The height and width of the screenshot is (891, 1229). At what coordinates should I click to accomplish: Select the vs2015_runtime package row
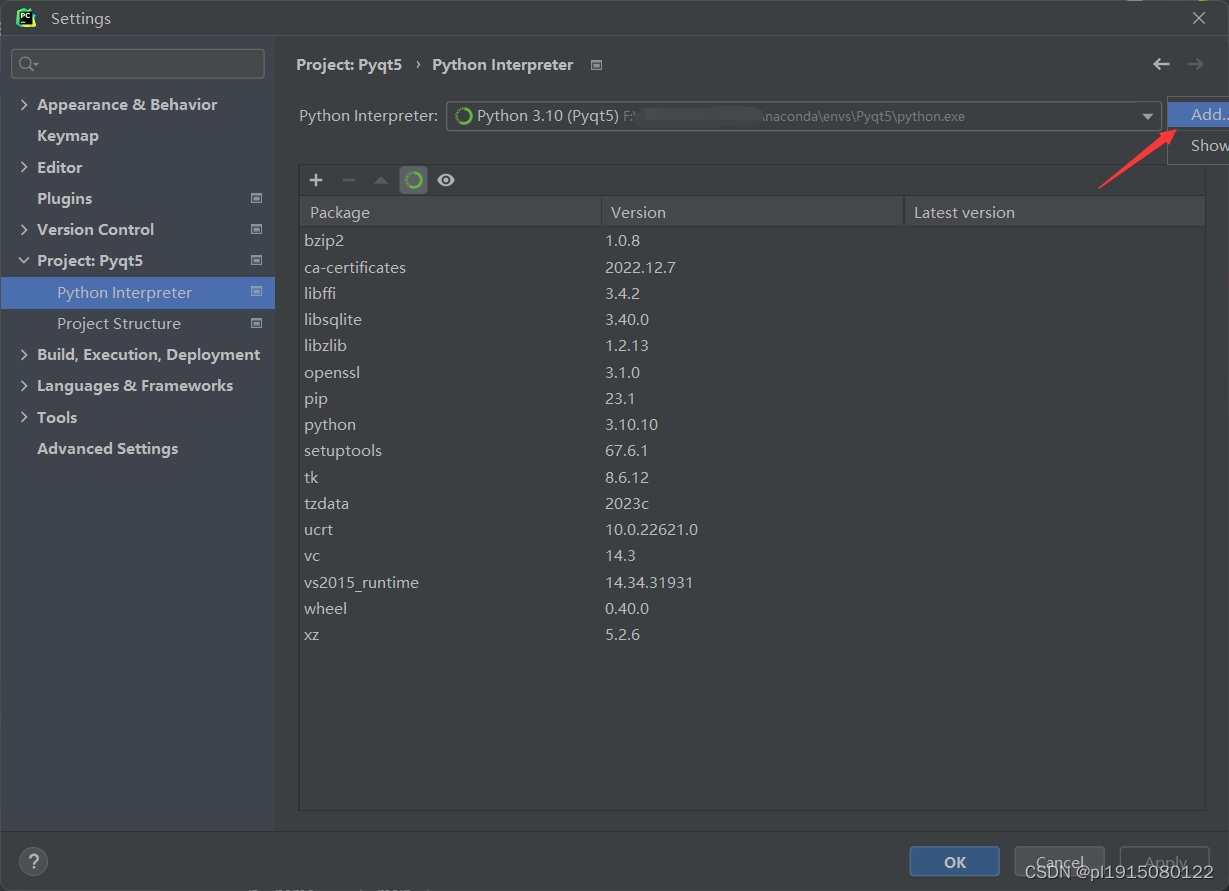tap(752, 582)
